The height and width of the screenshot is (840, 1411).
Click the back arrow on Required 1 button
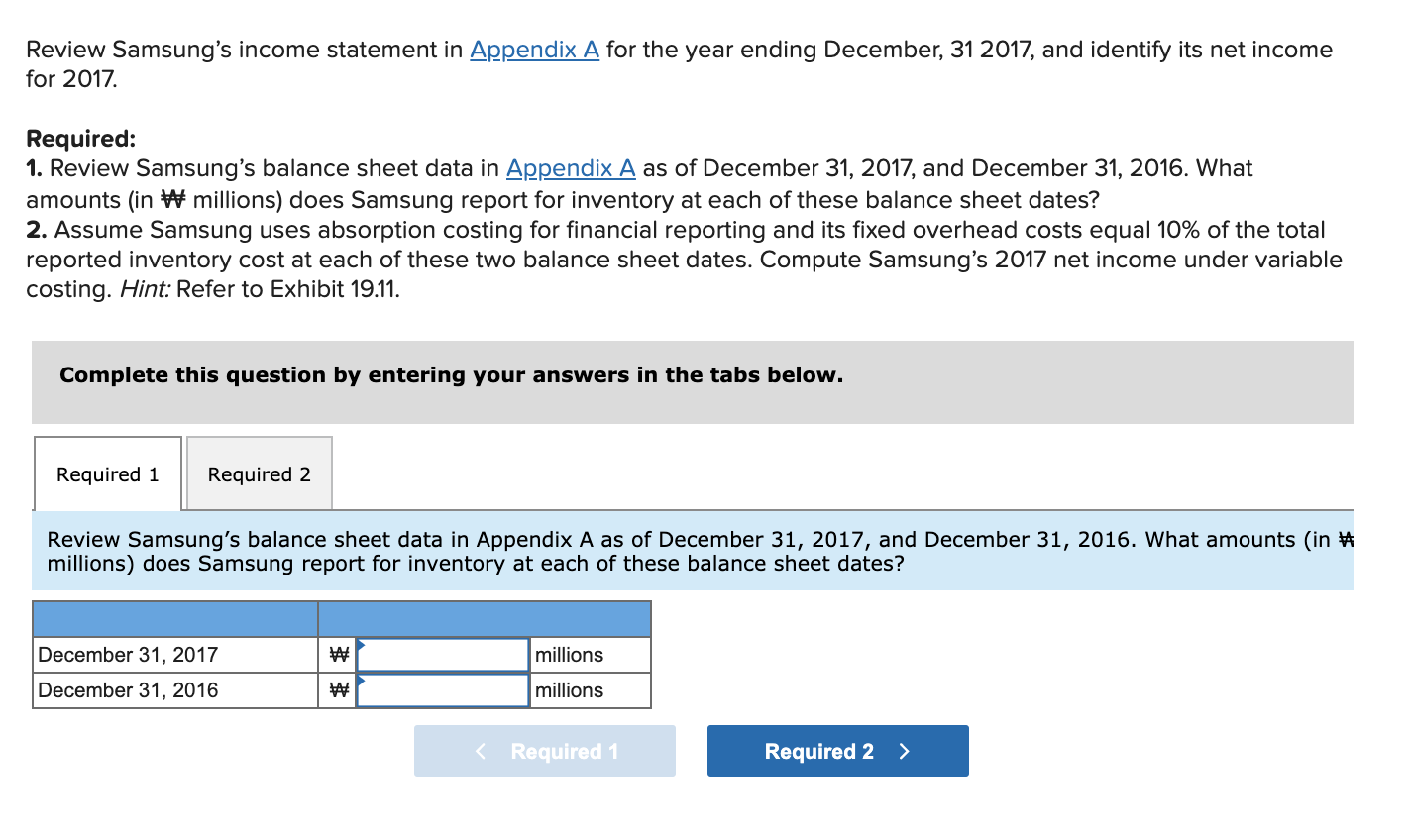coord(481,751)
